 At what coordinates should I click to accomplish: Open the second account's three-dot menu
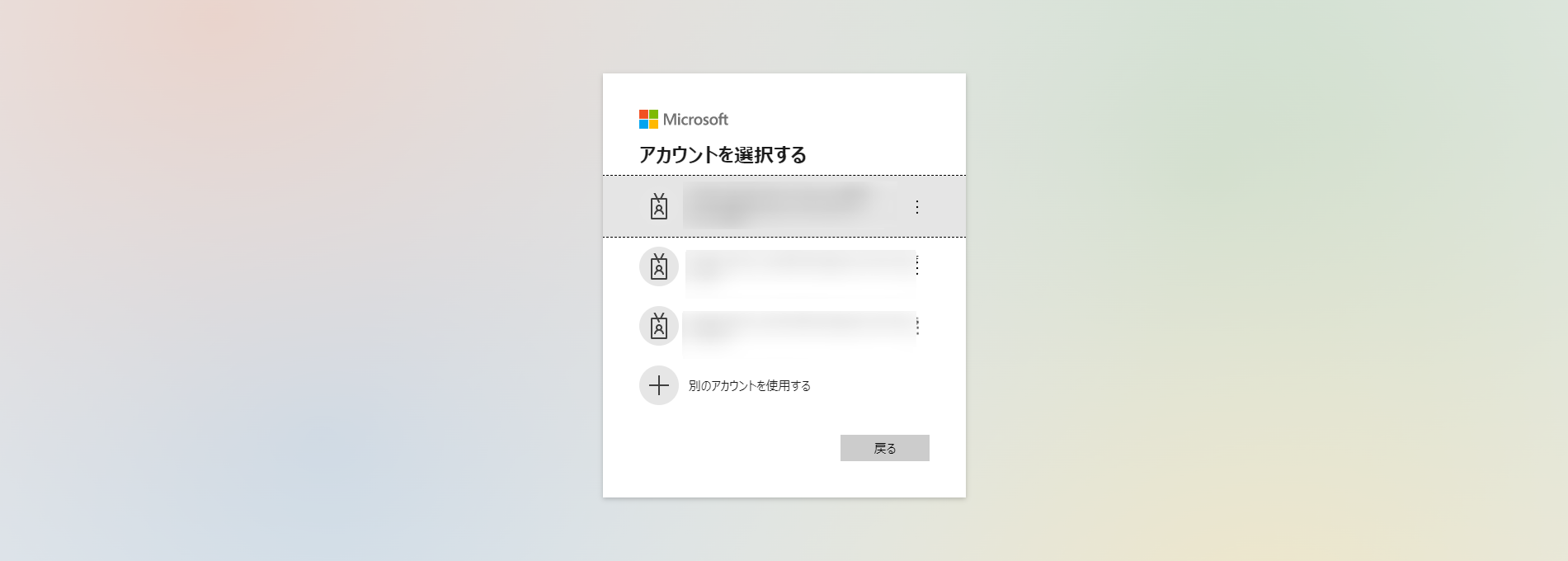(x=917, y=266)
